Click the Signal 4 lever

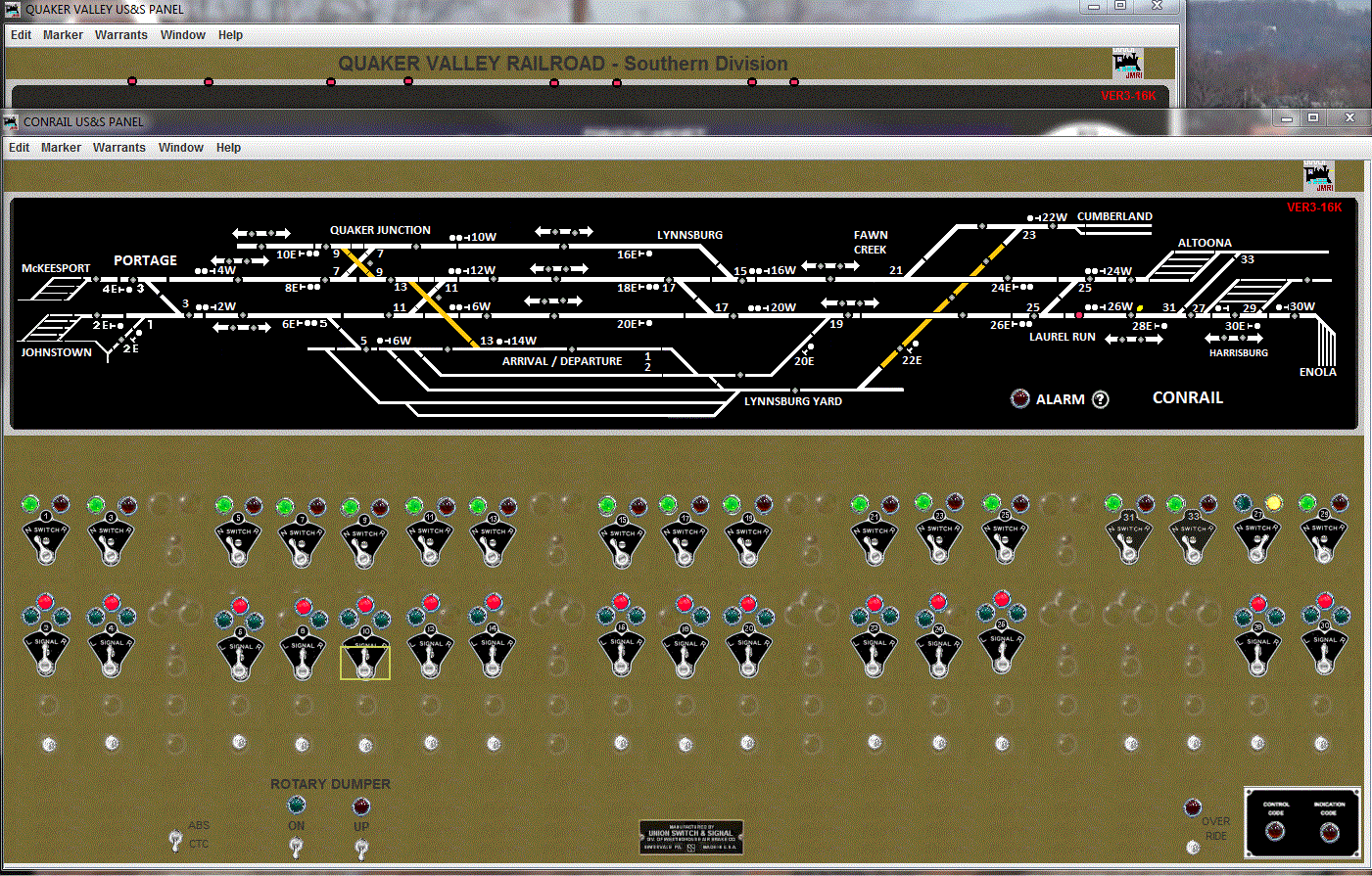[112, 661]
